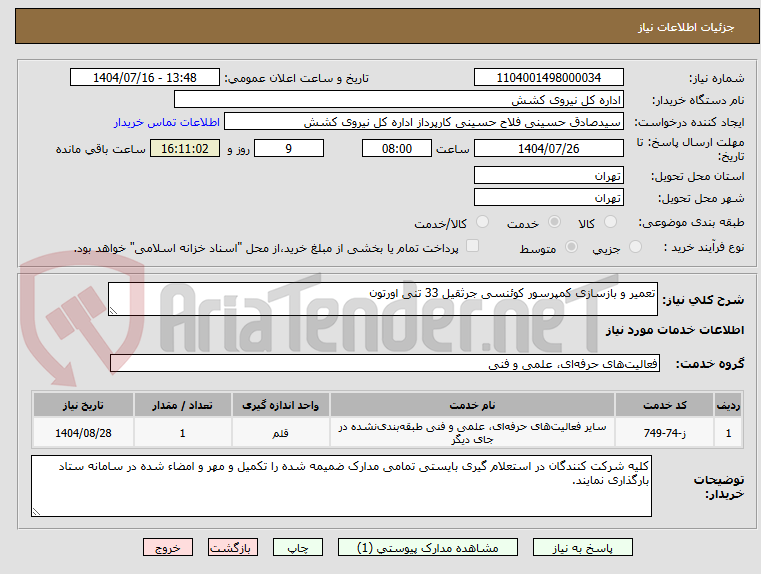Screen dimensions: 761x574
Task: Click the شرح کلی نیاز text area
Action: click(x=382, y=299)
